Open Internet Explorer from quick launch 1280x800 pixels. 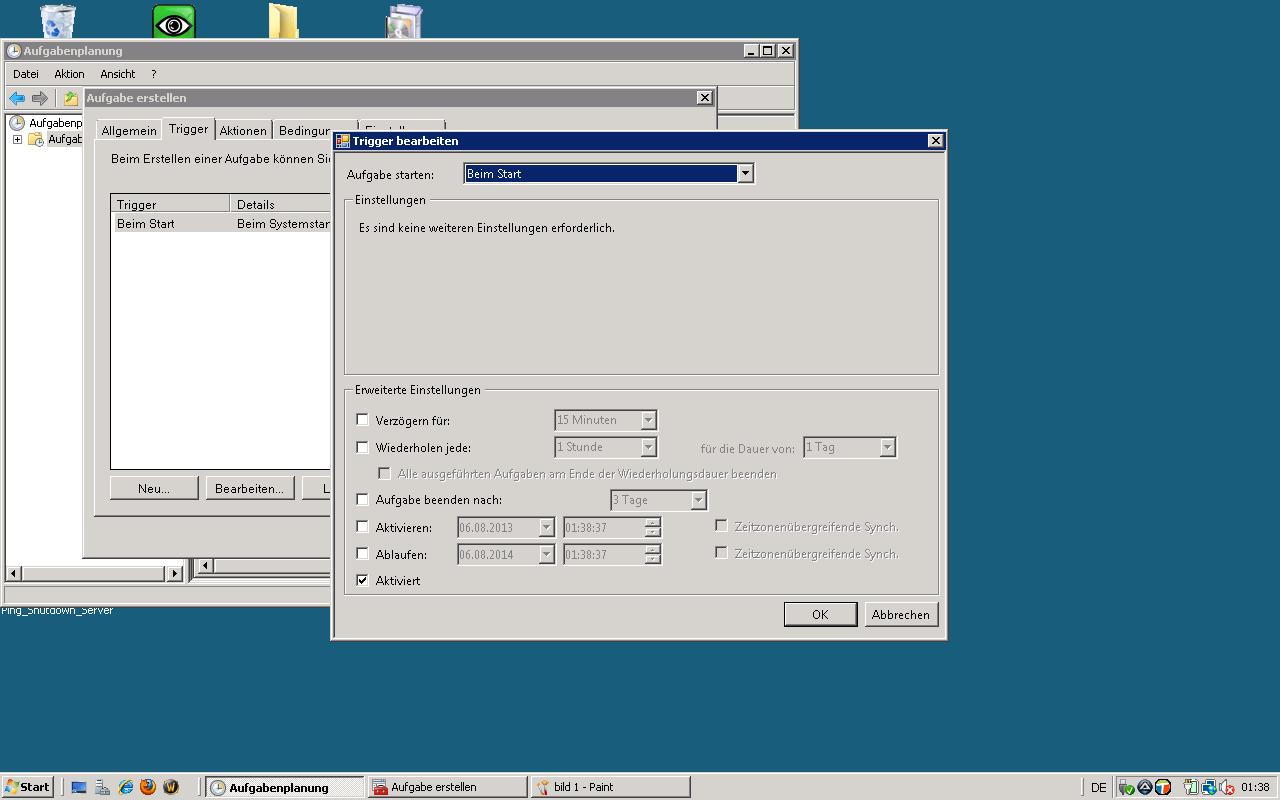pos(126,787)
